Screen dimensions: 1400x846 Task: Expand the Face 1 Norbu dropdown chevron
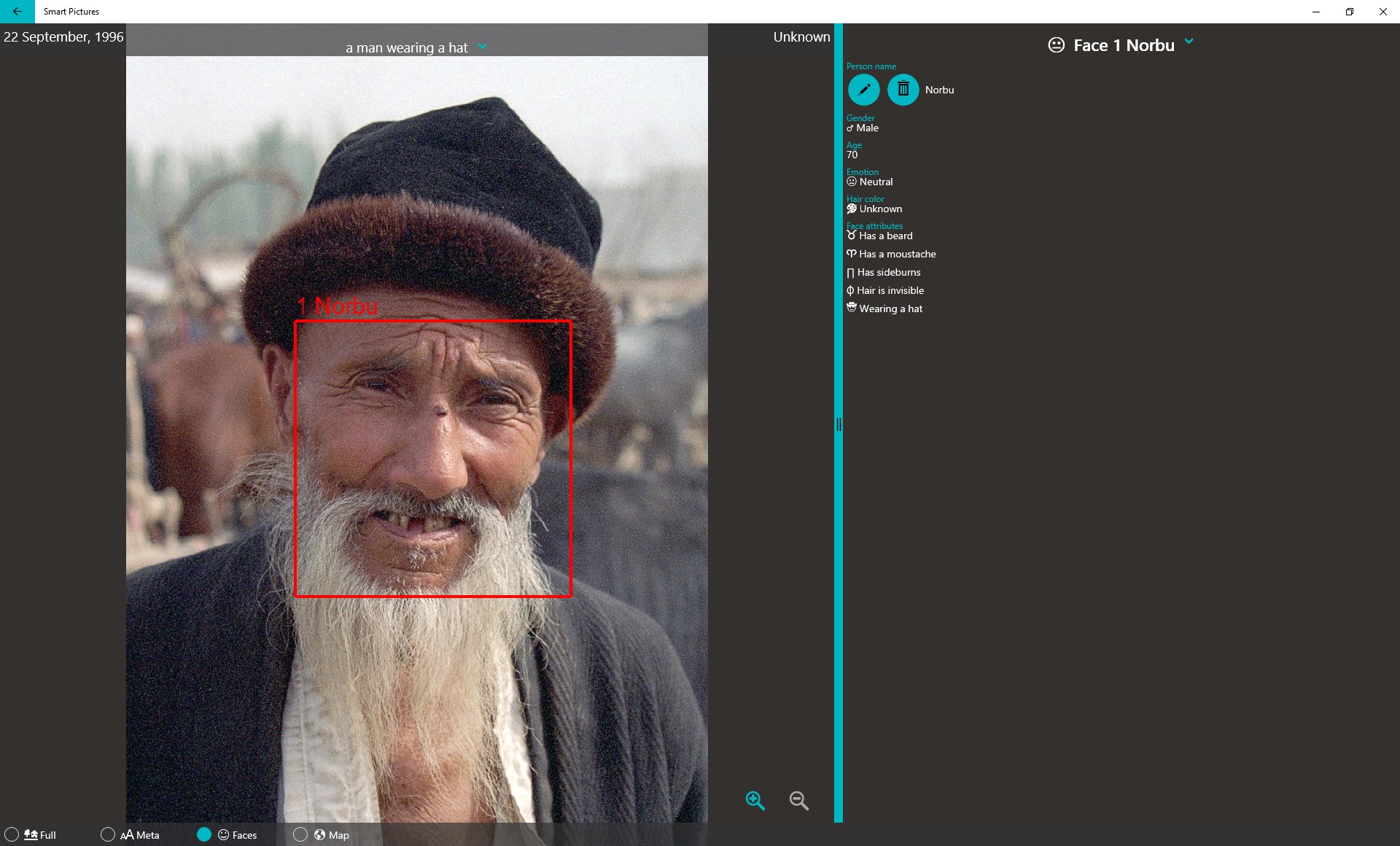pyautogui.click(x=1189, y=42)
